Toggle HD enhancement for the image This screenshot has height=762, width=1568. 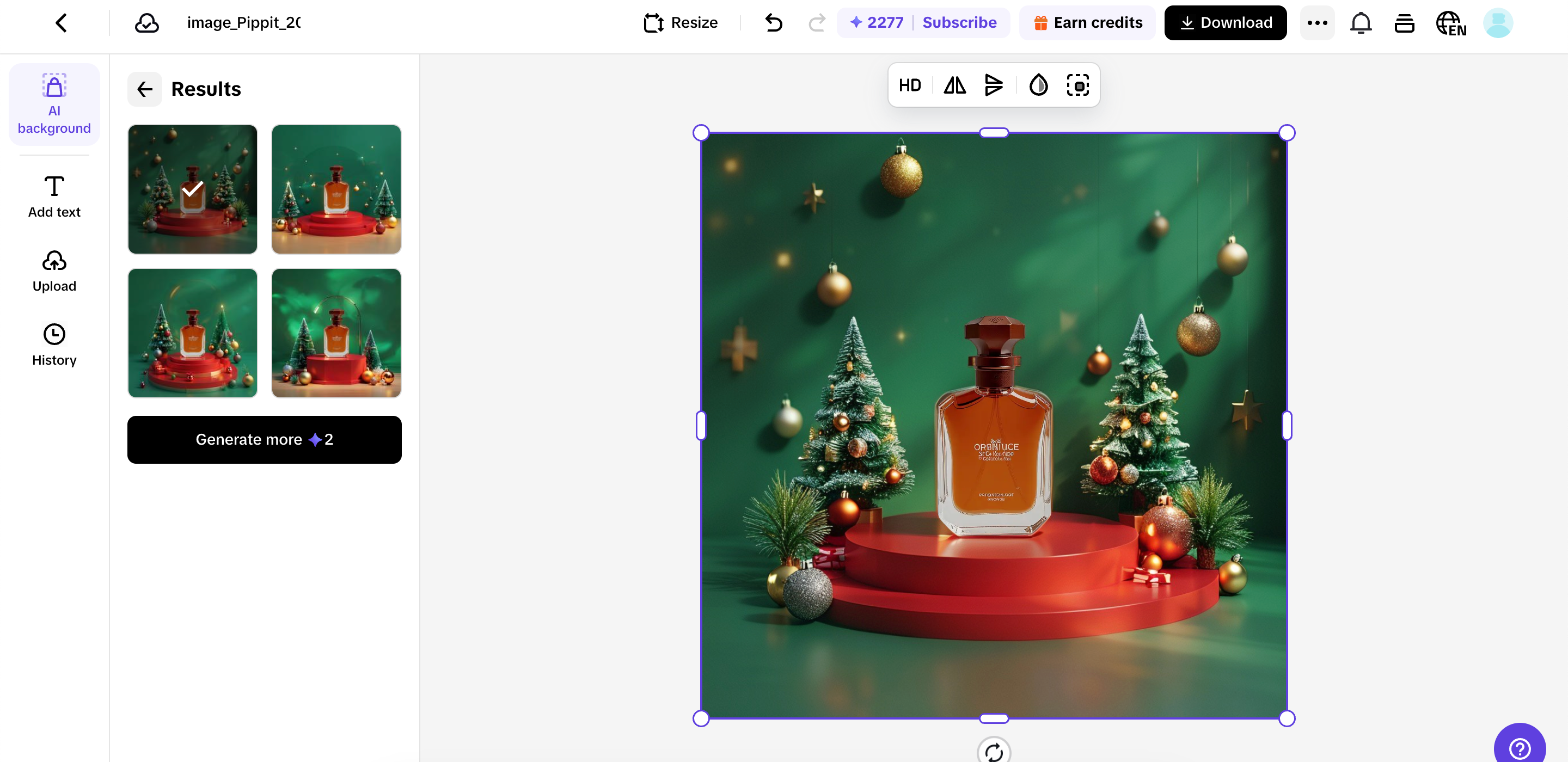click(909, 85)
